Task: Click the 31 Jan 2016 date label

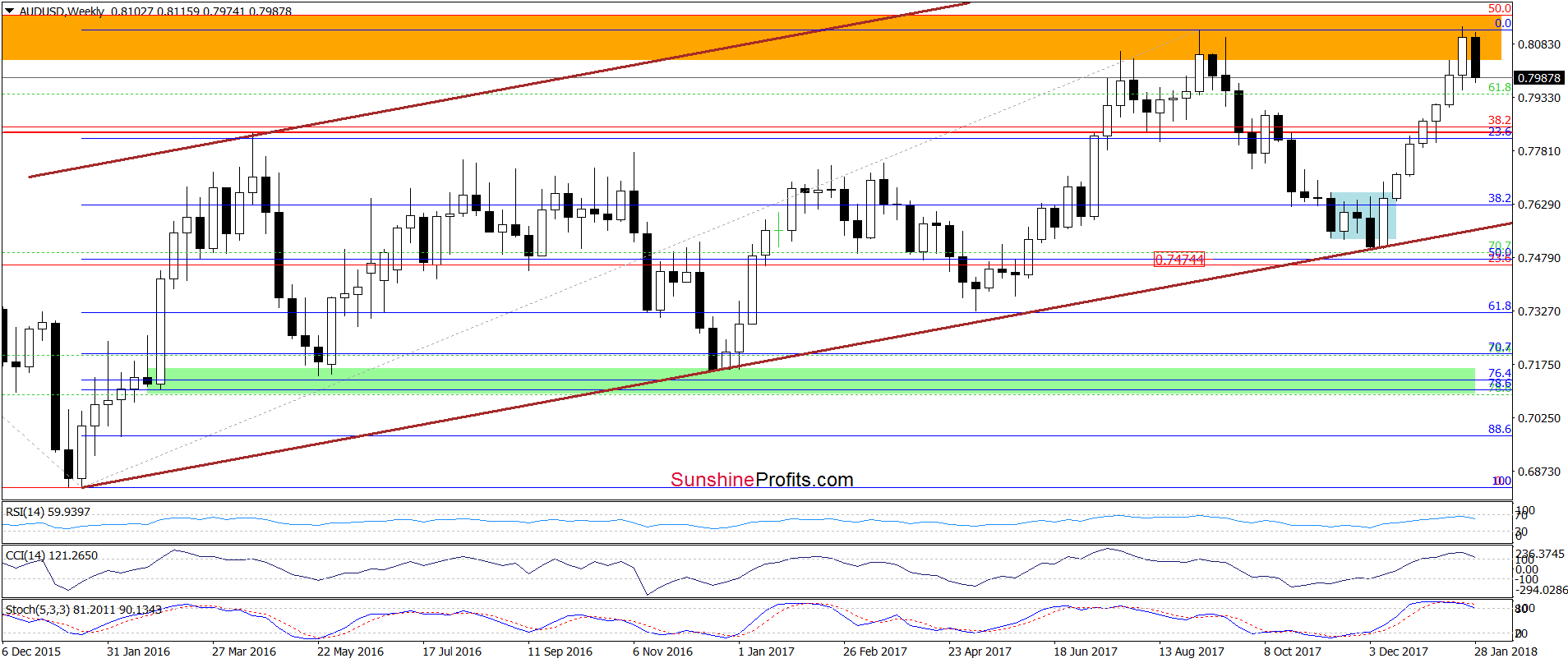Action: 138,651
